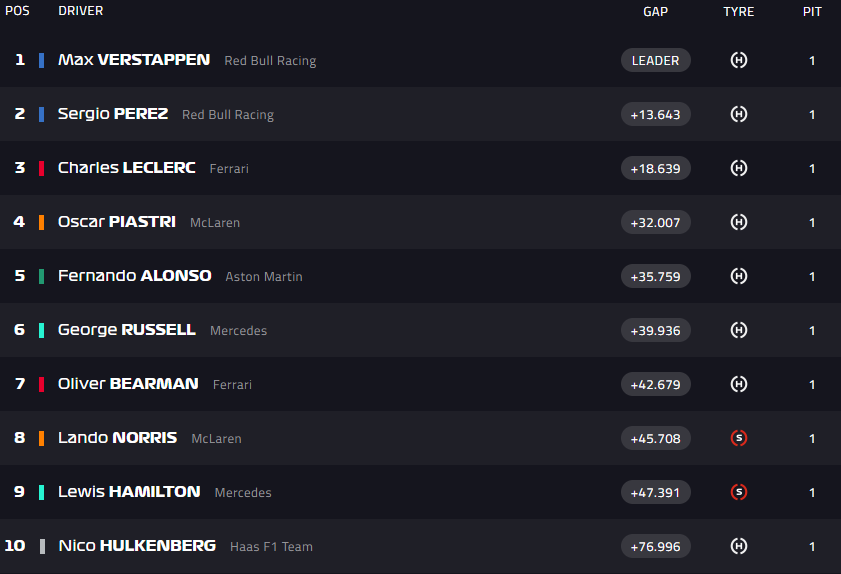Screen dimensions: 841x574
Task: Select Leclerc's +18.639 gap badge
Action: click(x=655, y=168)
